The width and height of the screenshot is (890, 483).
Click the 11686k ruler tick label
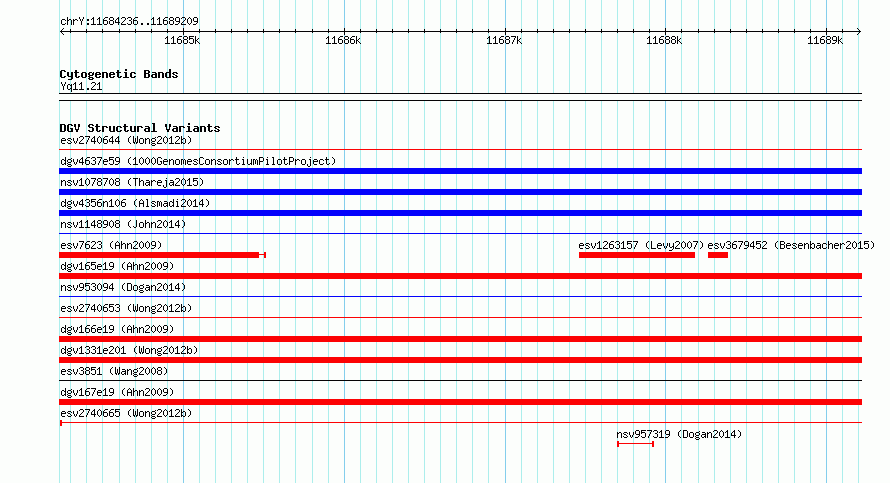pos(343,40)
